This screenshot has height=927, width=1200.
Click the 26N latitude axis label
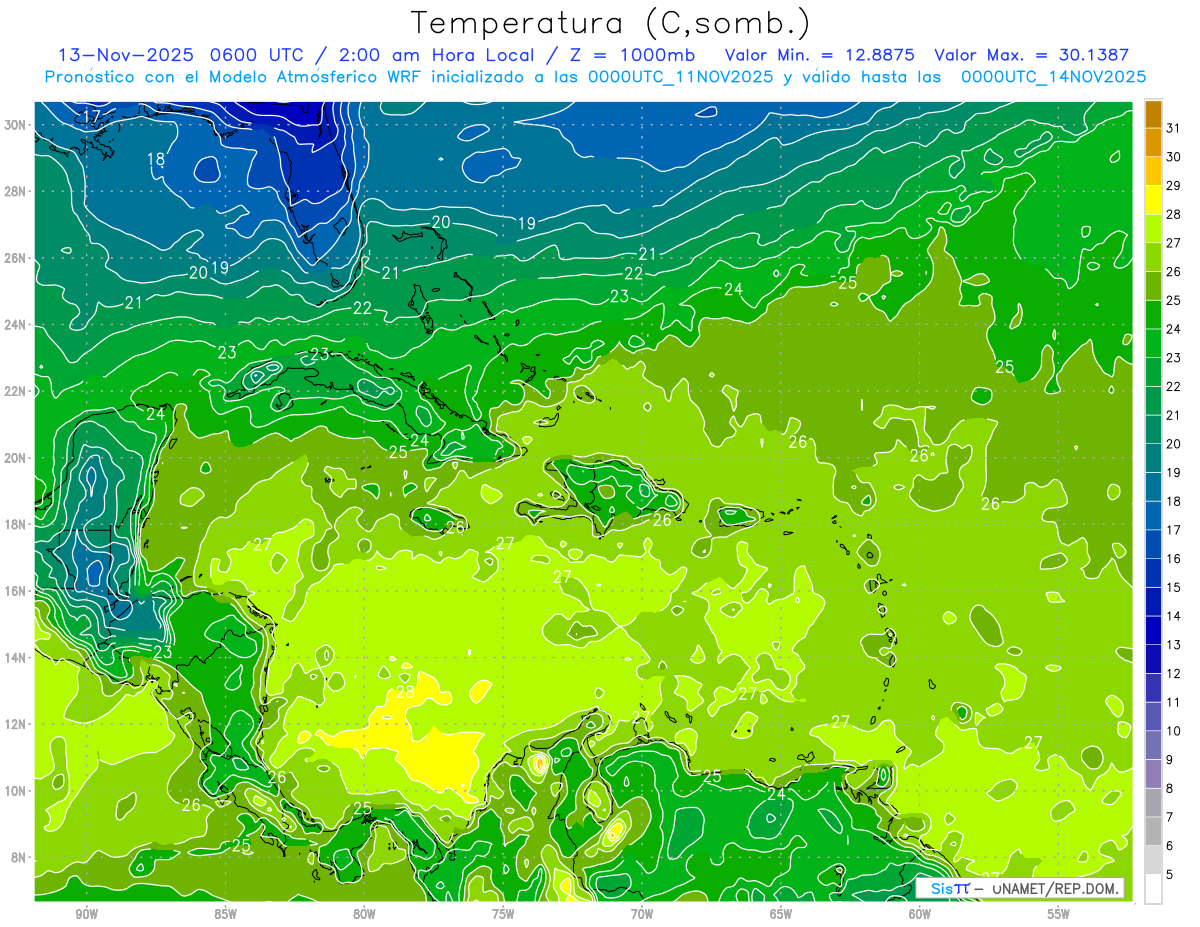[x=17, y=258]
